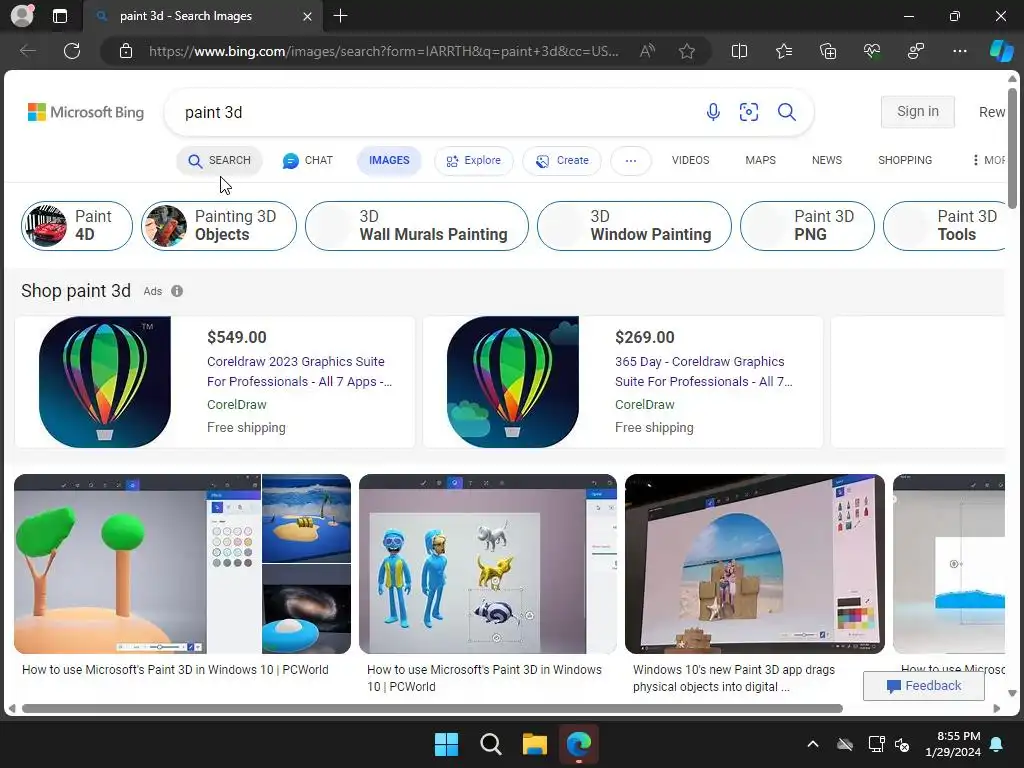This screenshot has width=1024, height=768.
Task: Click the Microsoft Bing logo
Action: (86, 112)
